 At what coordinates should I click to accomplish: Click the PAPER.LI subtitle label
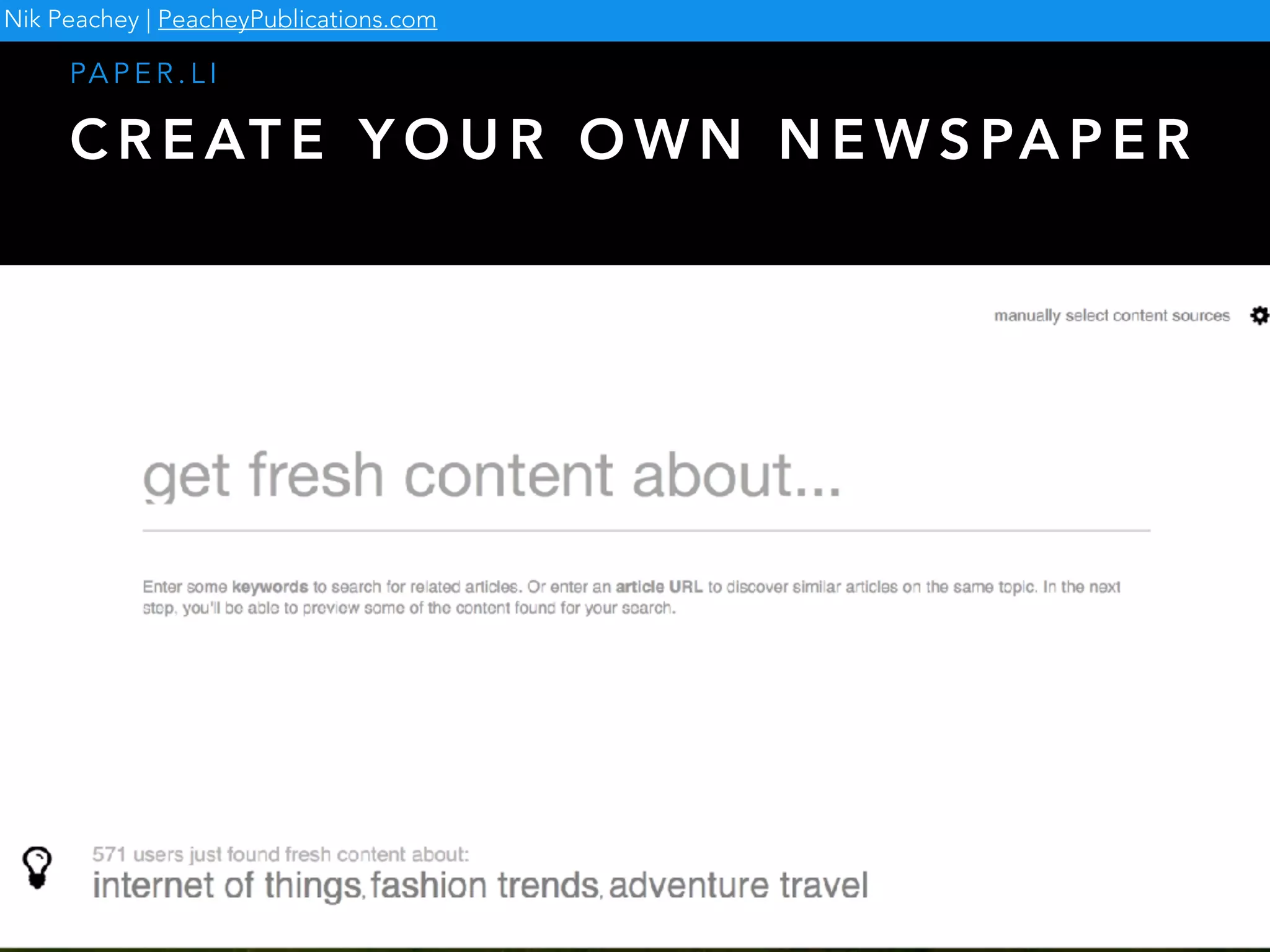(143, 74)
